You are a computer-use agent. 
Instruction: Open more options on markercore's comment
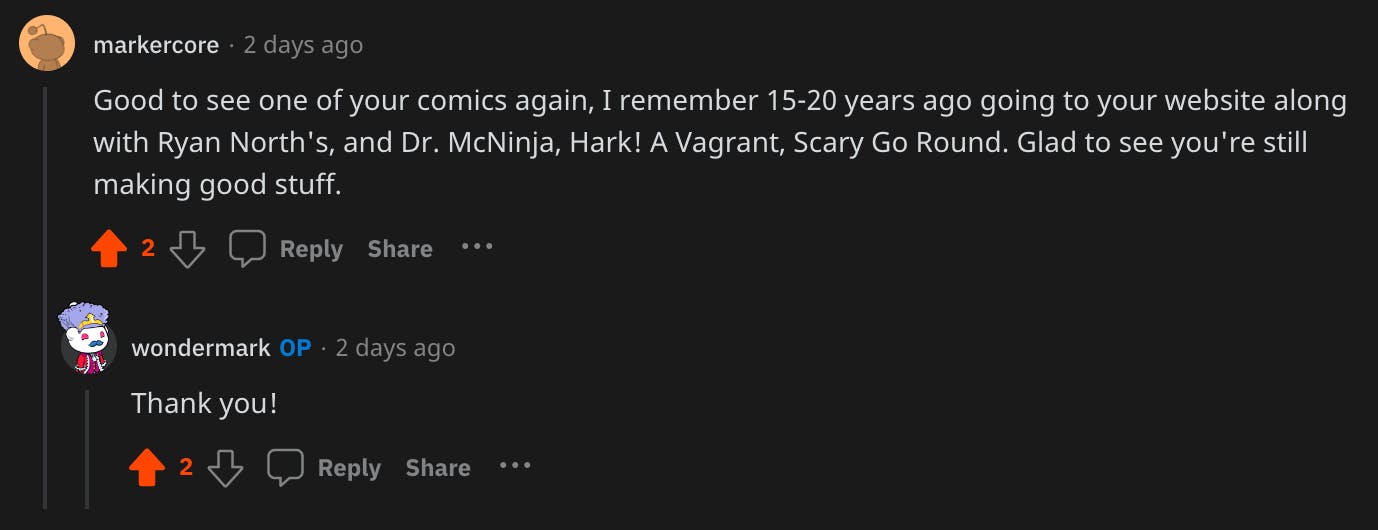click(477, 247)
